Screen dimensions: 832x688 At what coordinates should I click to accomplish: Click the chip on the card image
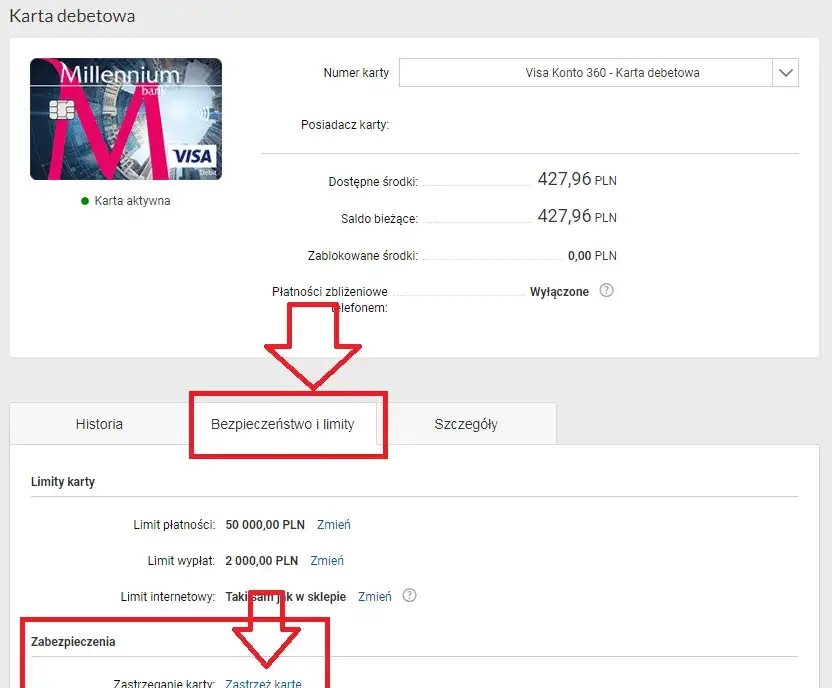coord(61,107)
